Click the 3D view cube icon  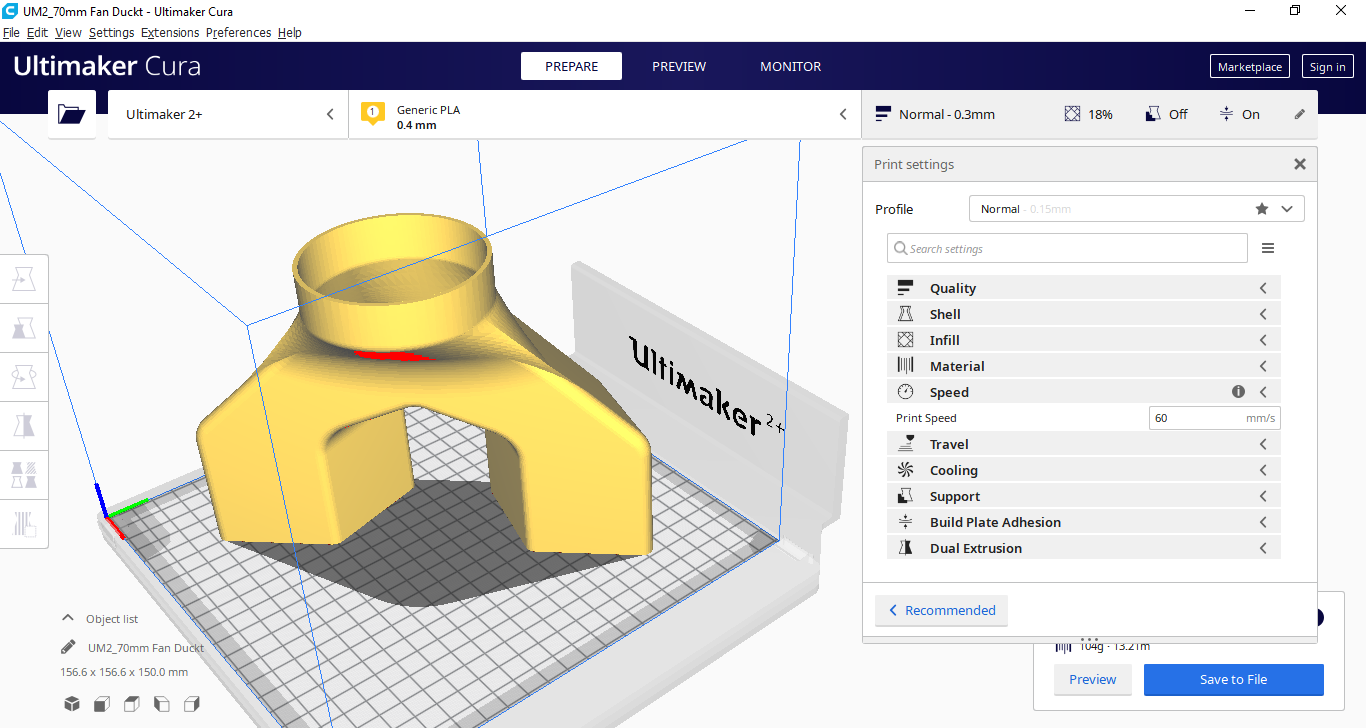point(72,704)
